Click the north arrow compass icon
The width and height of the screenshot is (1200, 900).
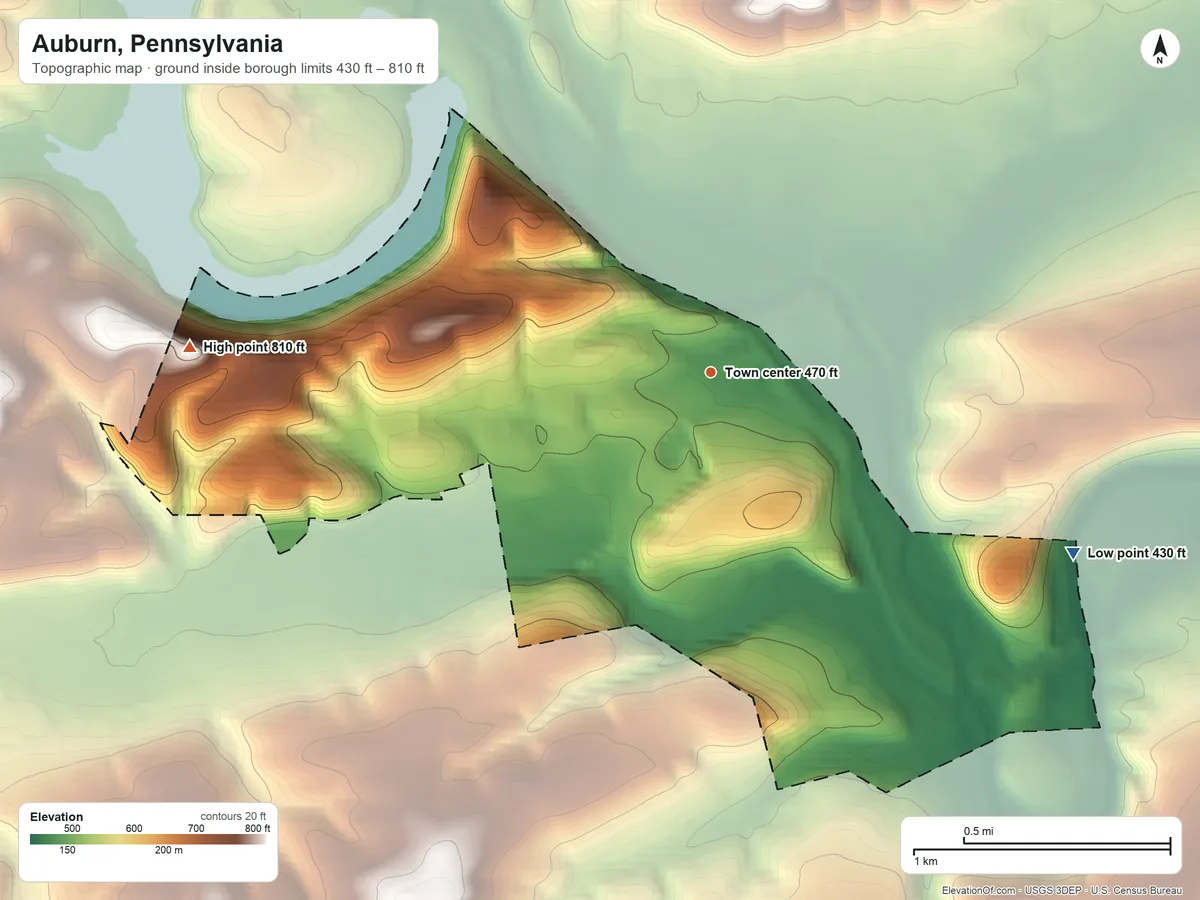click(x=1159, y=49)
